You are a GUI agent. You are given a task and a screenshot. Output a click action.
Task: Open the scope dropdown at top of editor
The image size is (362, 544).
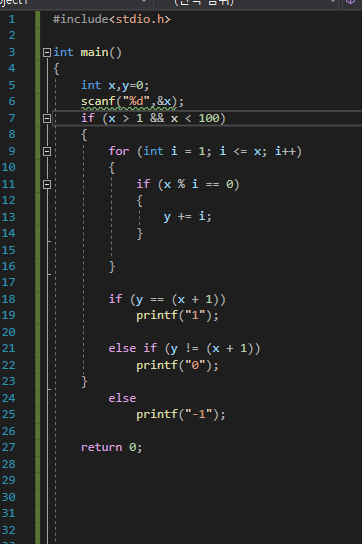click(246, 3)
